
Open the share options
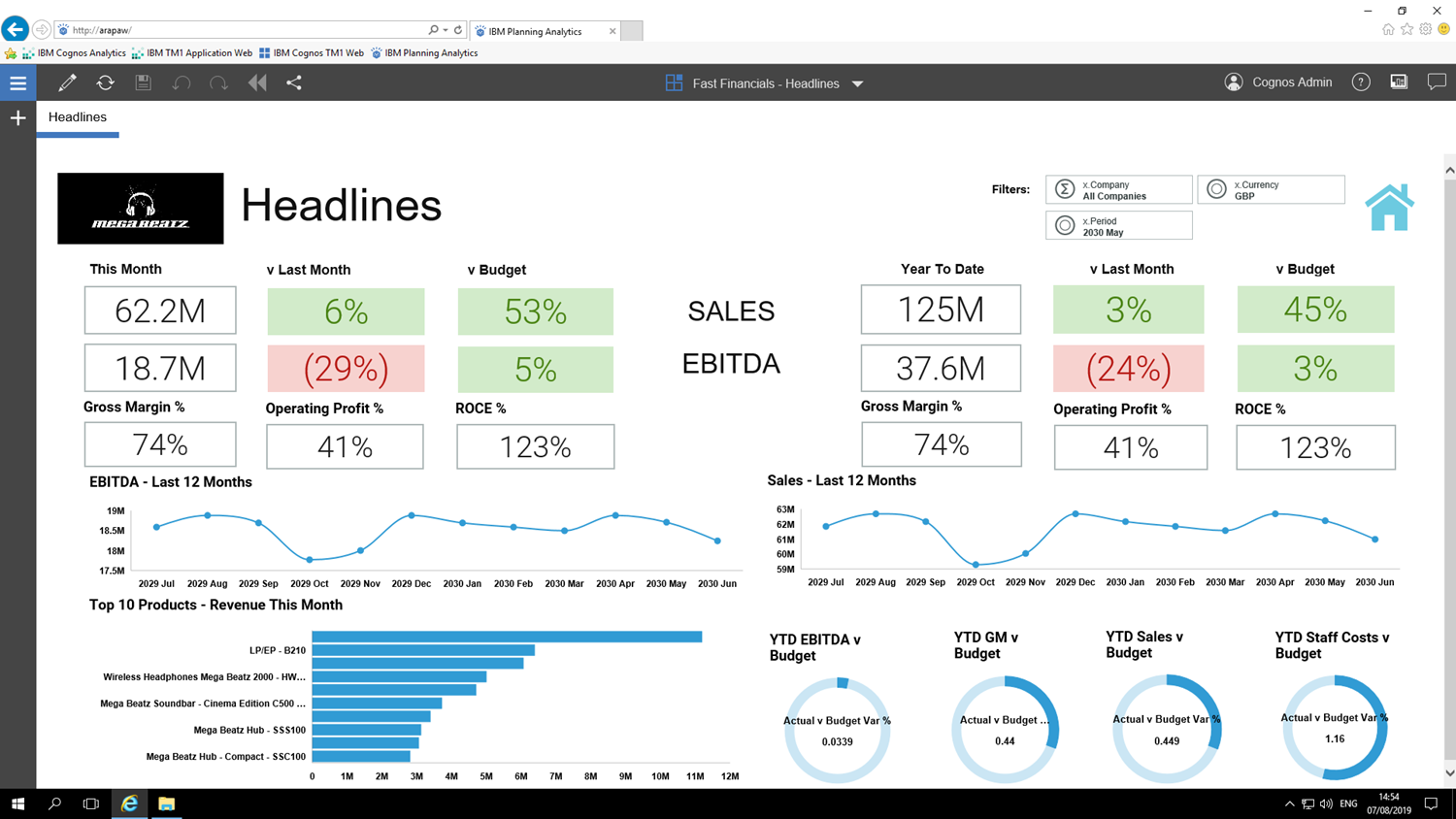click(x=293, y=82)
